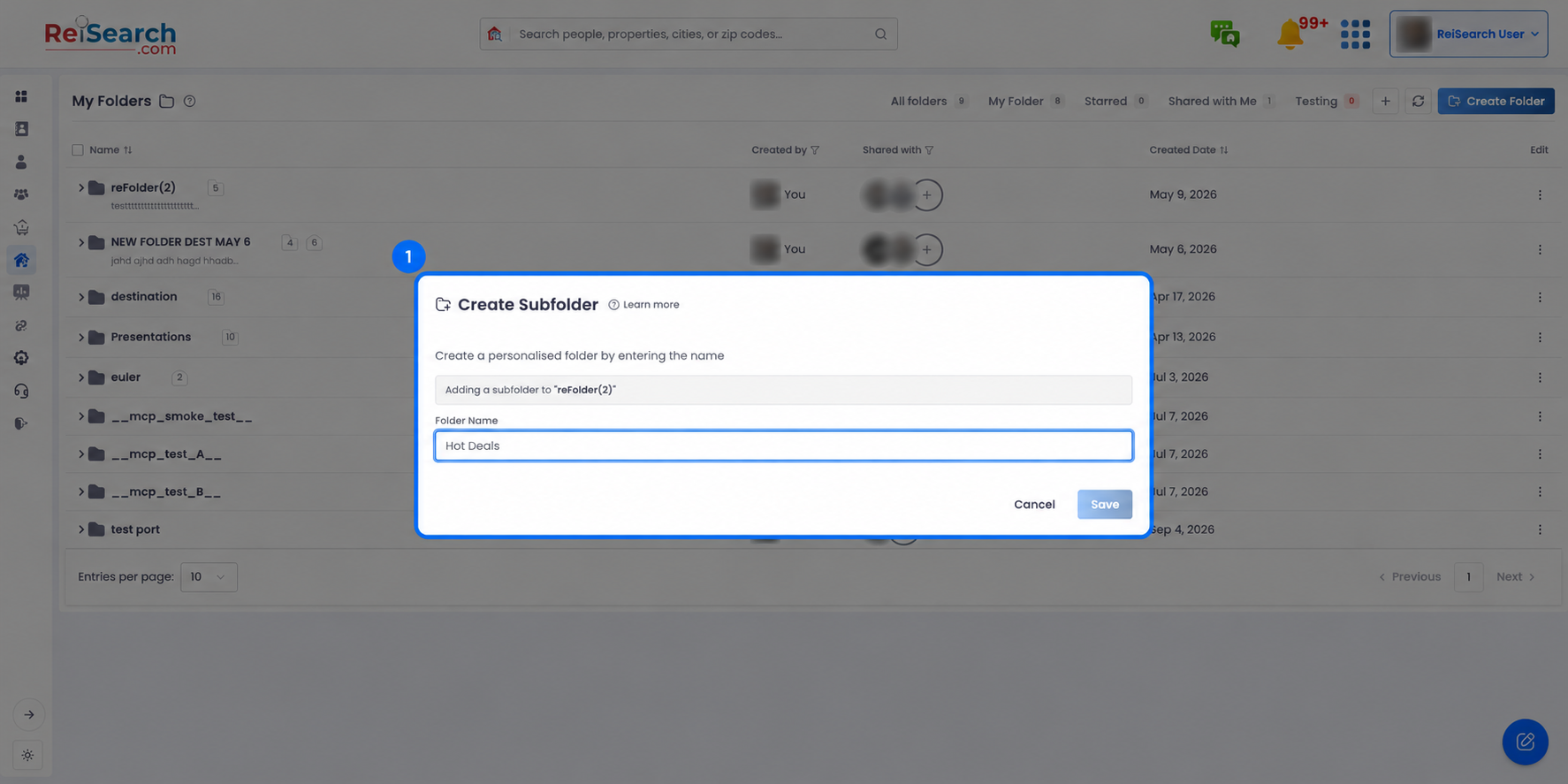Open the link sidebar icon
The height and width of the screenshot is (784, 1568).
21,325
